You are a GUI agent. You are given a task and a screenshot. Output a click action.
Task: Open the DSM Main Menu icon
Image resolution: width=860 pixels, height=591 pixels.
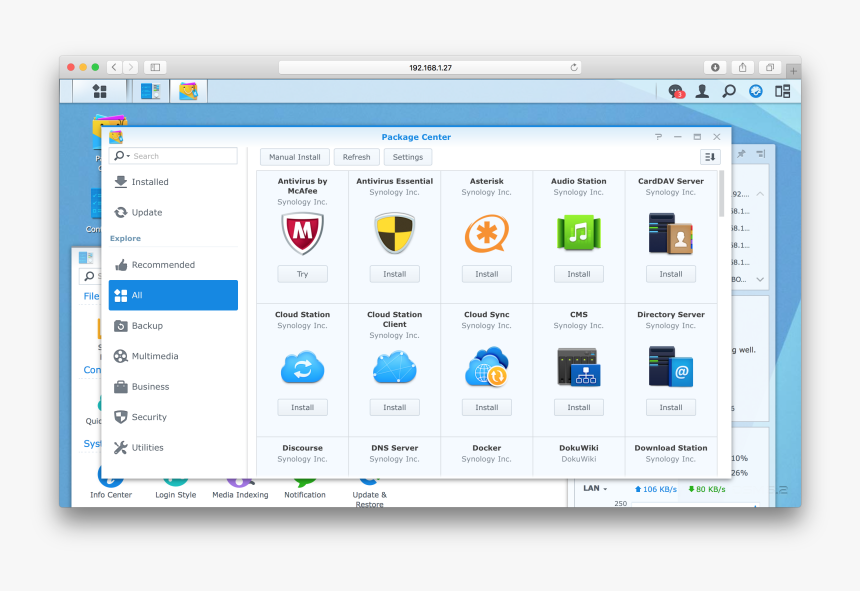tap(99, 91)
